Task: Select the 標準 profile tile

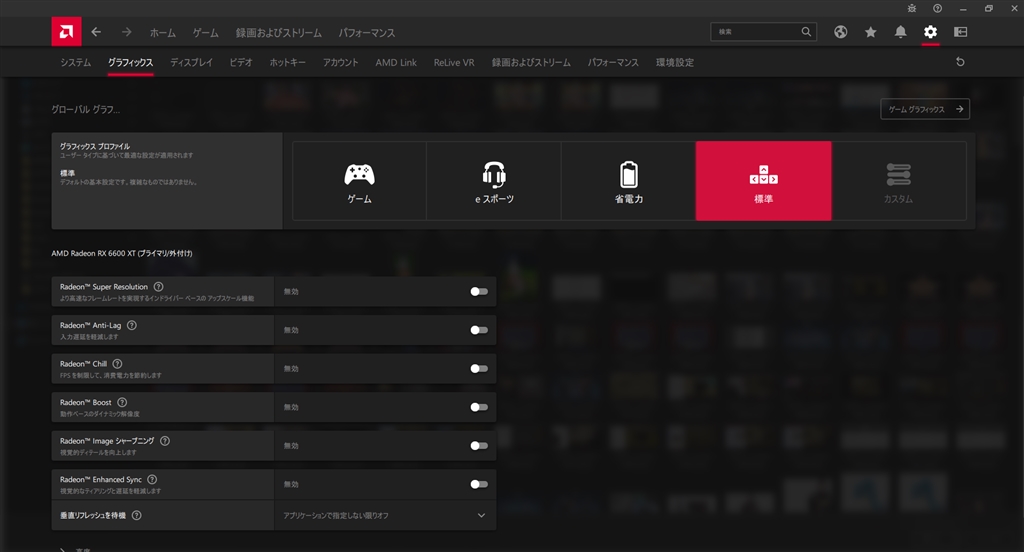Action: pyautogui.click(x=763, y=181)
